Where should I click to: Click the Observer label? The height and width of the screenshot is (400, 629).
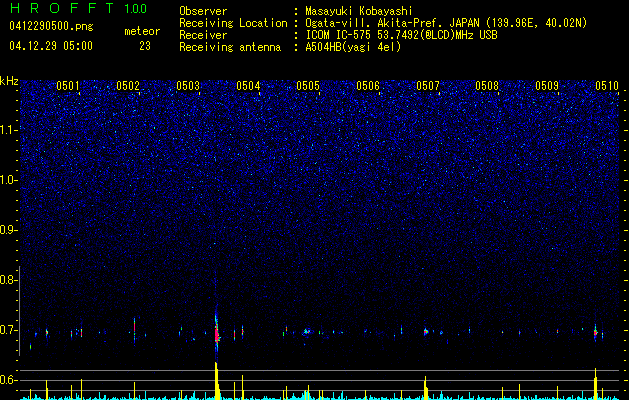203,11
